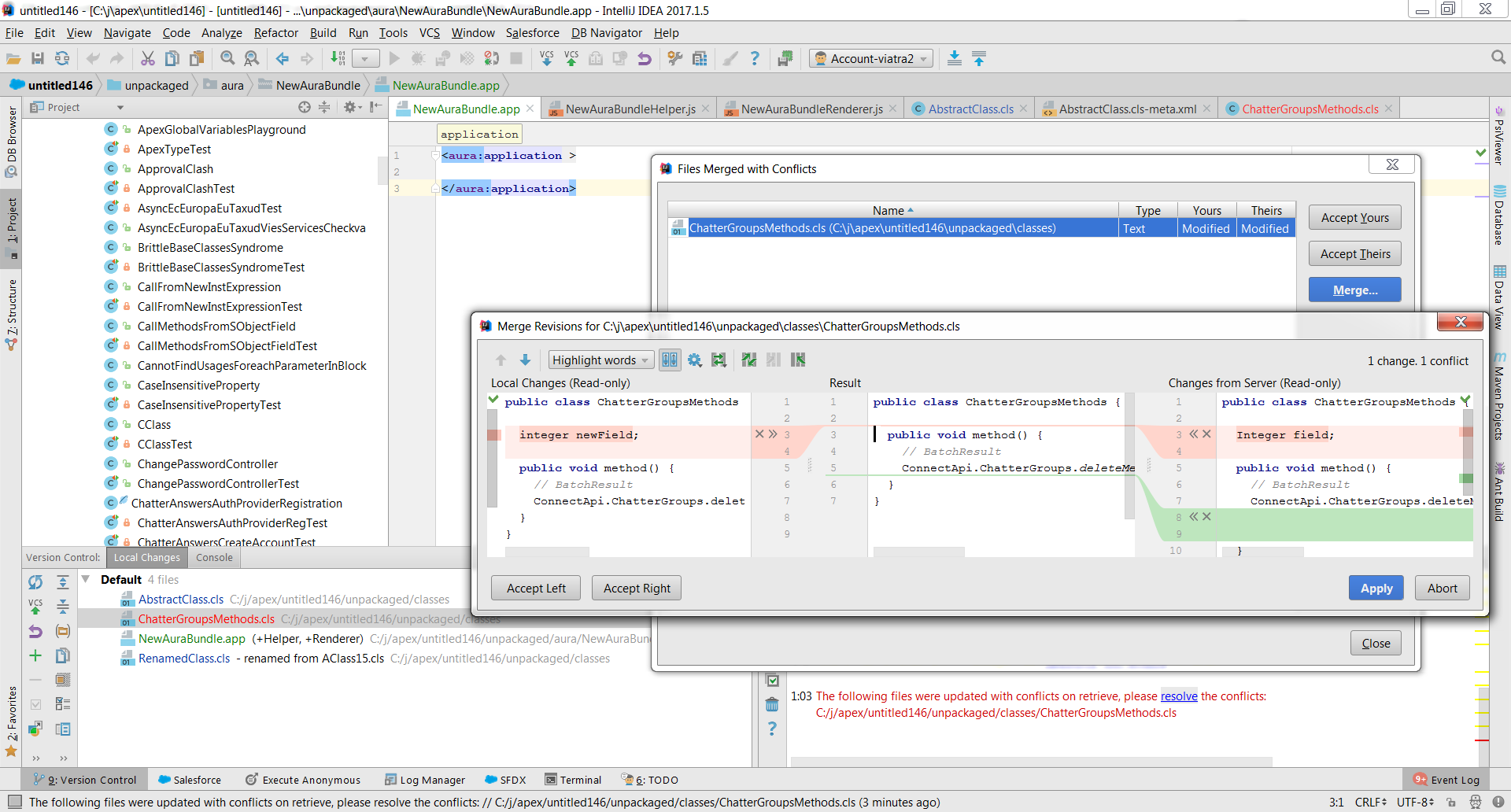Image resolution: width=1511 pixels, height=812 pixels.
Task: Toggle 2: Favorites side tool window
Action: pyautogui.click(x=11, y=721)
